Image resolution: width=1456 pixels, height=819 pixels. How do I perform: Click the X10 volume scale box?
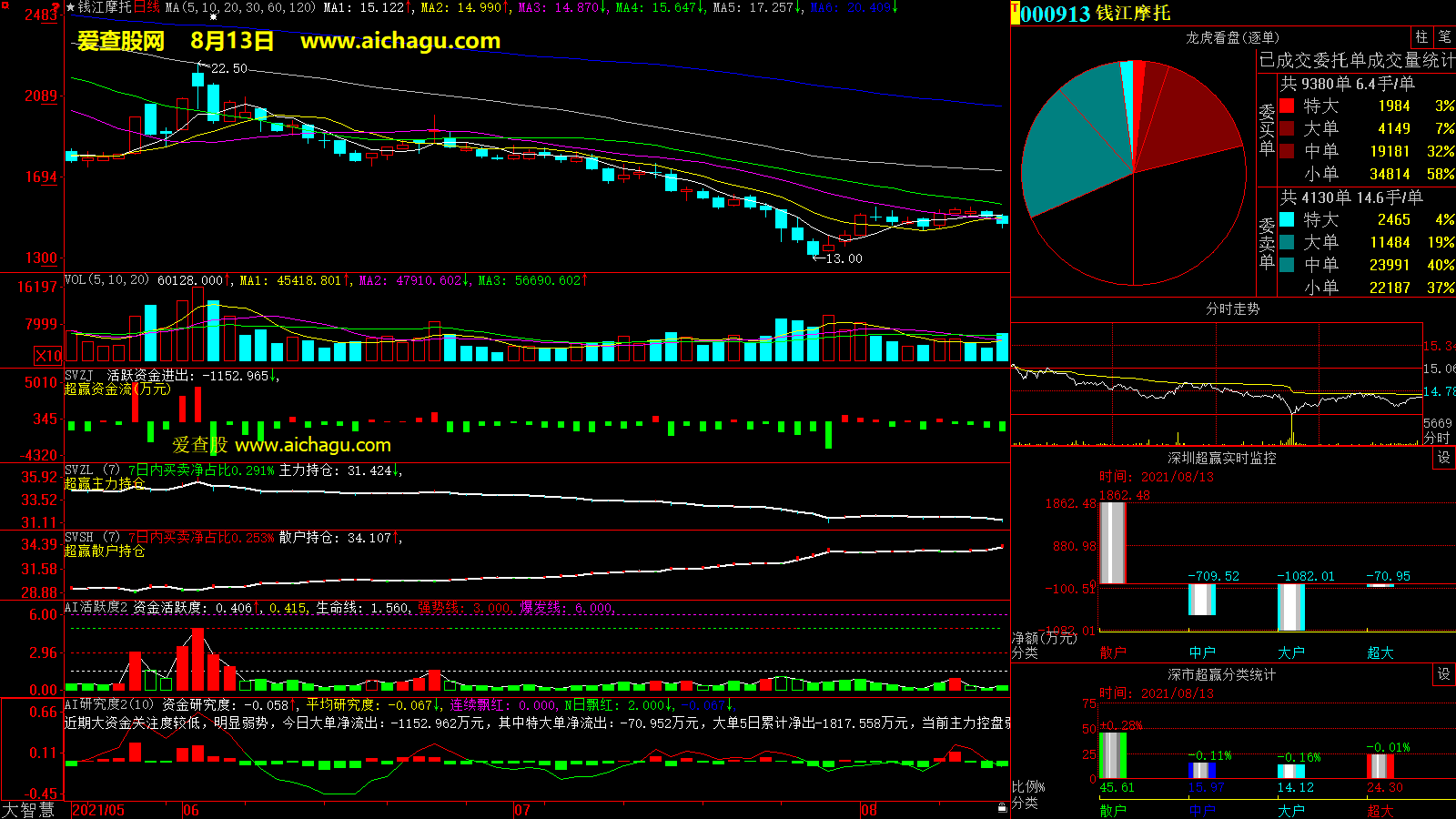point(48,356)
